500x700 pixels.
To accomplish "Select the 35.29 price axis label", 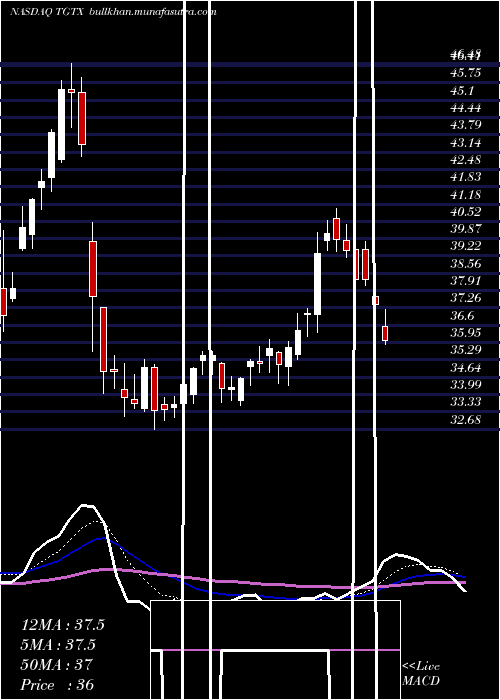I will [x=466, y=350].
